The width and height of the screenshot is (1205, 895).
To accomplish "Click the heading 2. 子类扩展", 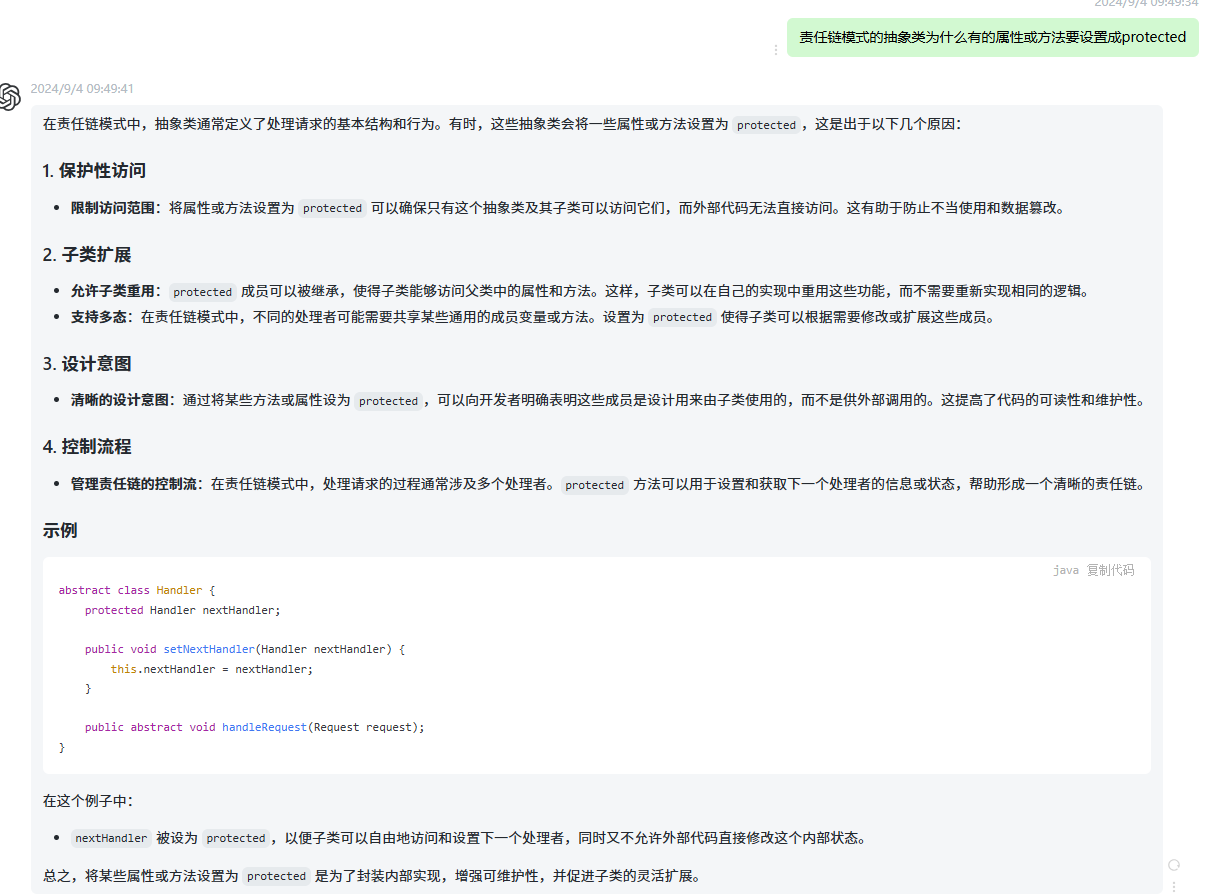I will 87,255.
